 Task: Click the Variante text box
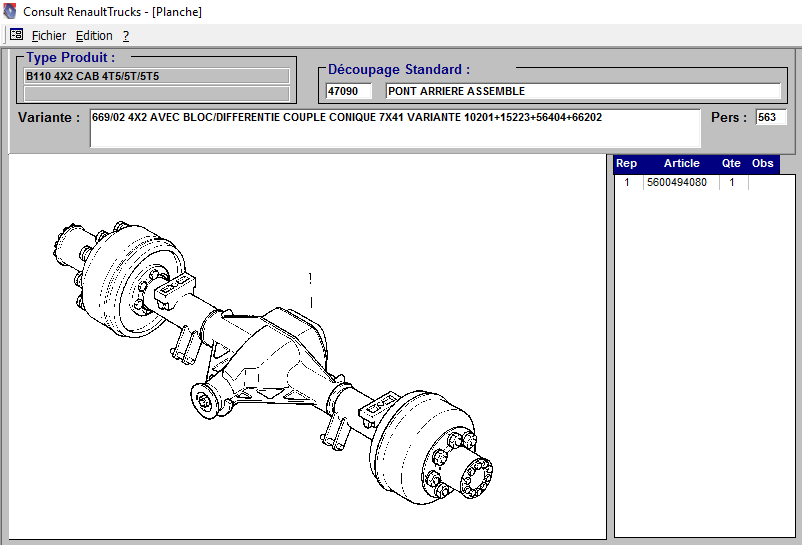point(395,128)
